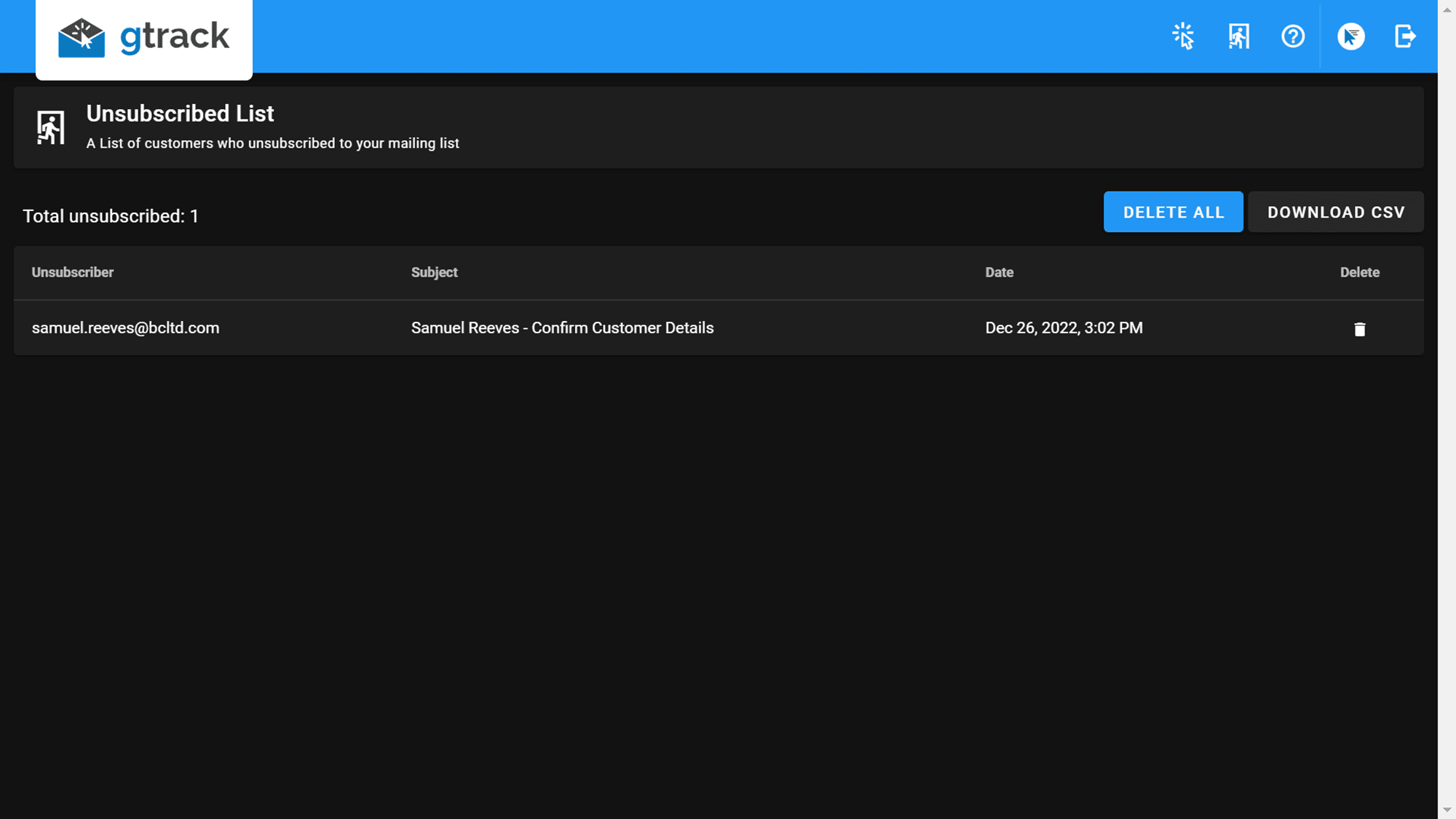Click the Unsubscribed List heading icon
The height and width of the screenshot is (819, 1456).
51,127
